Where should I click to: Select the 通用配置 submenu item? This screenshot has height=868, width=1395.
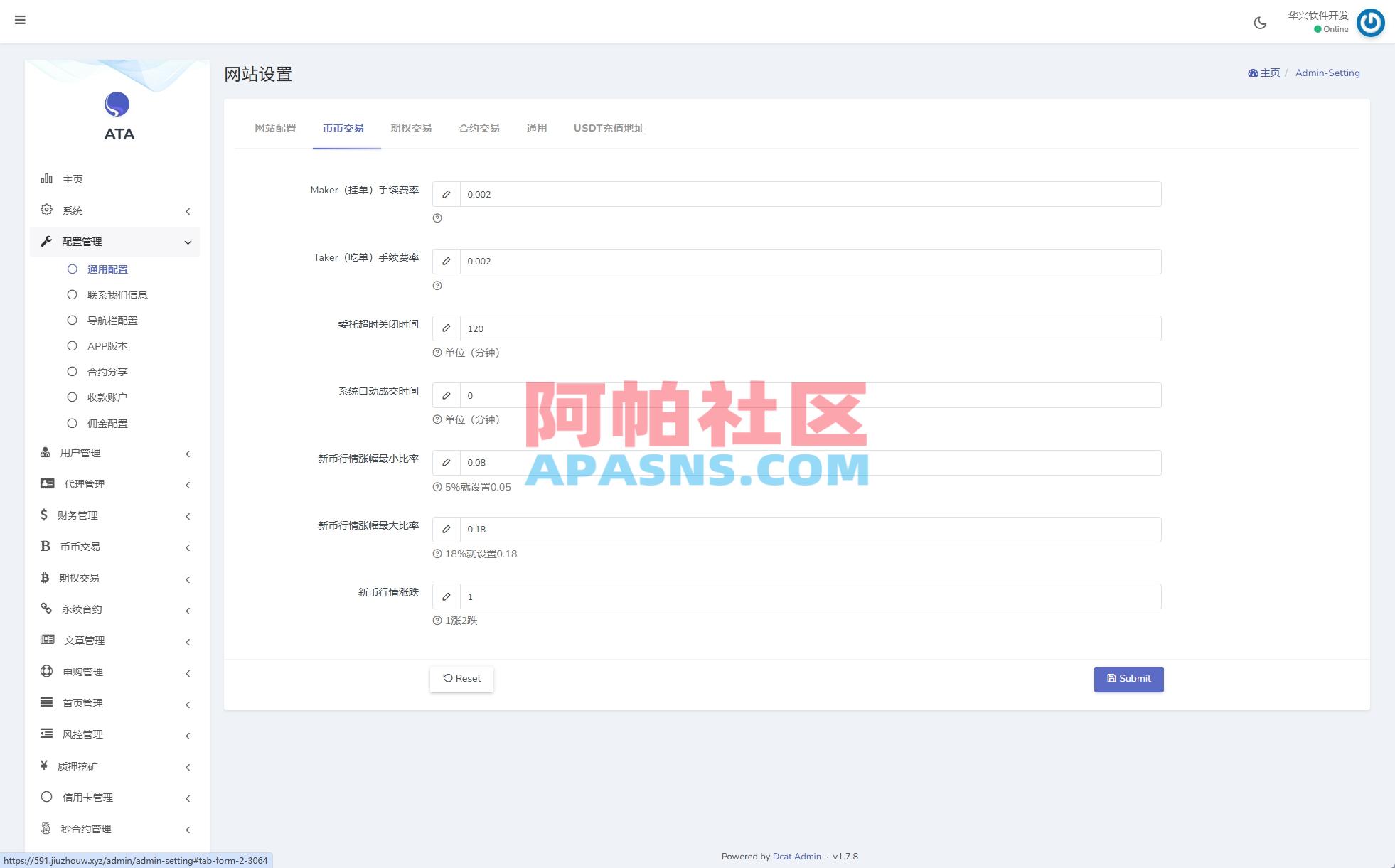pyautogui.click(x=108, y=269)
